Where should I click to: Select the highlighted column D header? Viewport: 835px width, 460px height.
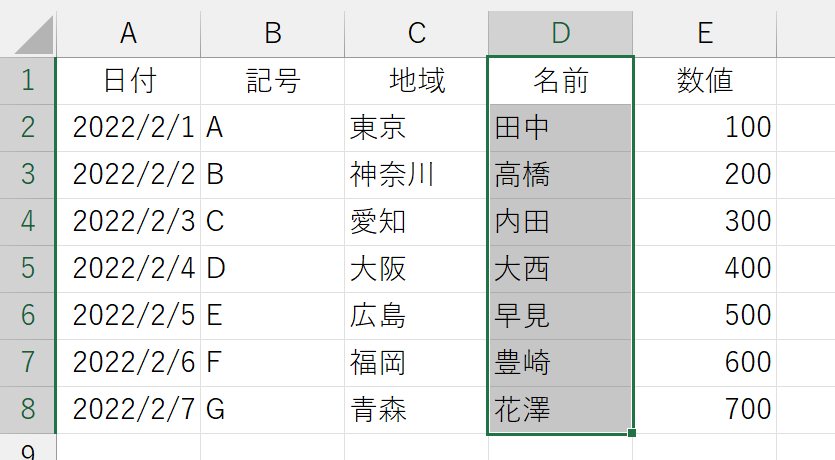coord(561,34)
